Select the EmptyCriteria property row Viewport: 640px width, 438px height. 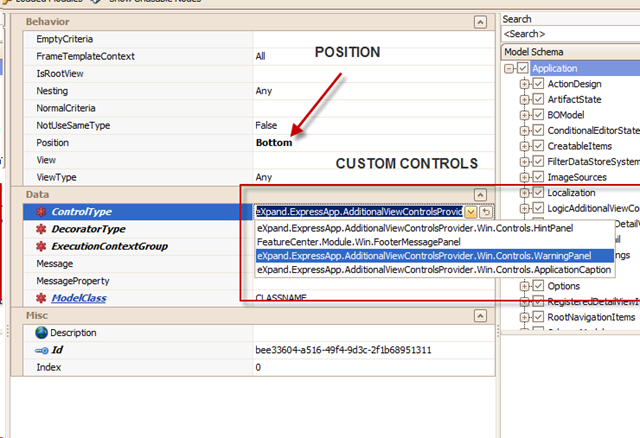pos(259,39)
